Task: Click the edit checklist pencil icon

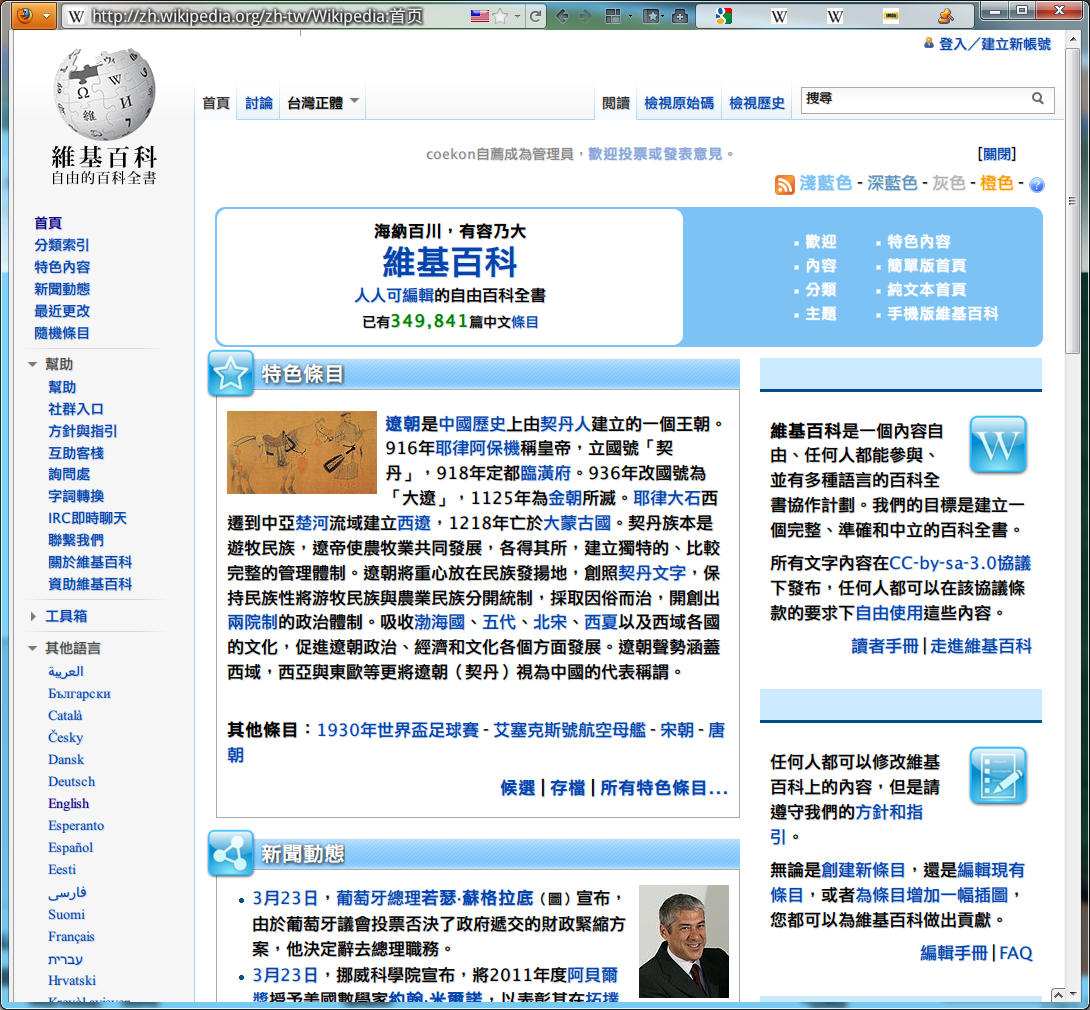Action: pyautogui.click(x=998, y=775)
